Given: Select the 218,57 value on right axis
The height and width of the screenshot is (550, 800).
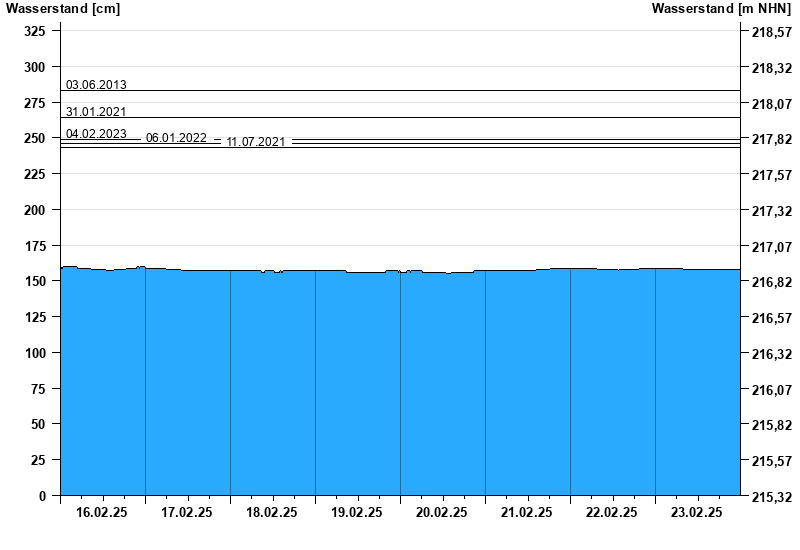Looking at the screenshot, I should tap(771, 33).
